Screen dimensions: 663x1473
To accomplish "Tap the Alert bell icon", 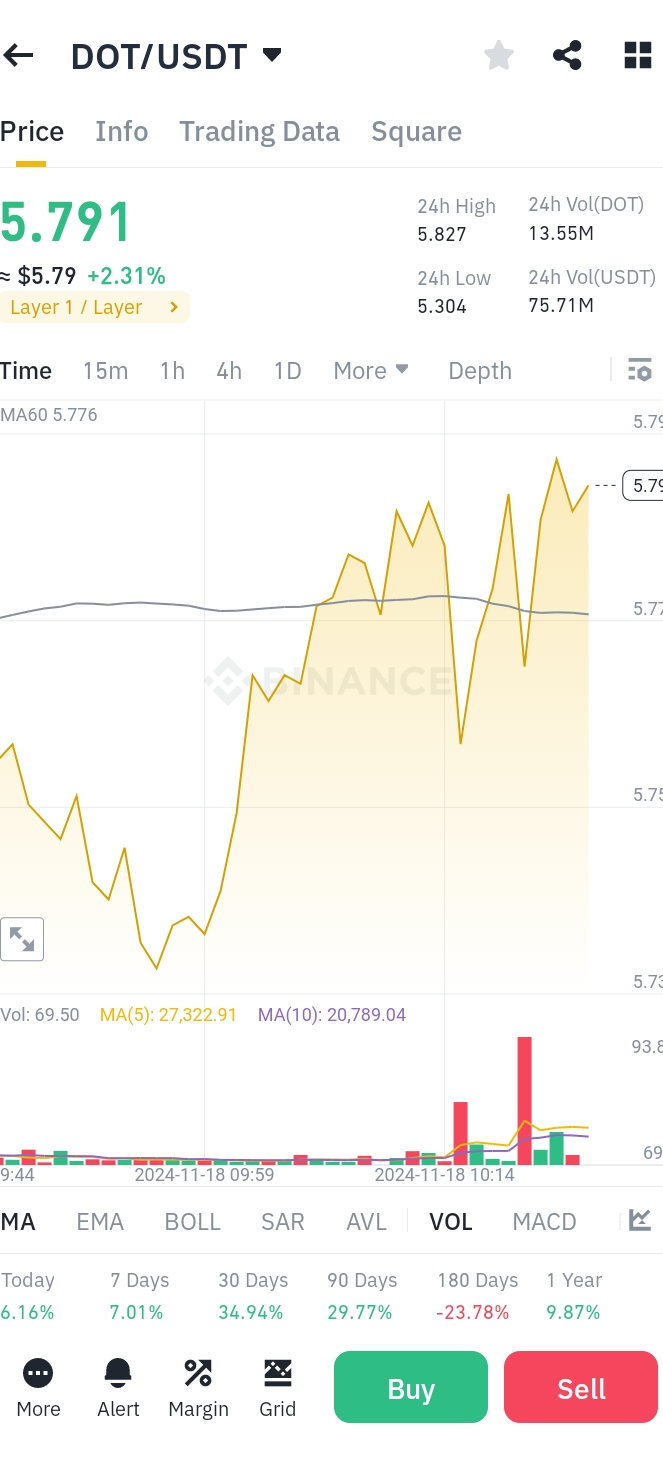I will pos(118,1387).
